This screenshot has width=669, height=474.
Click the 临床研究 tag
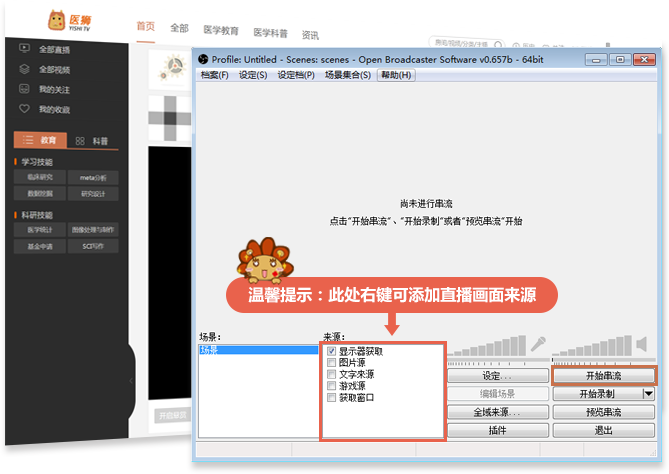click(40, 177)
